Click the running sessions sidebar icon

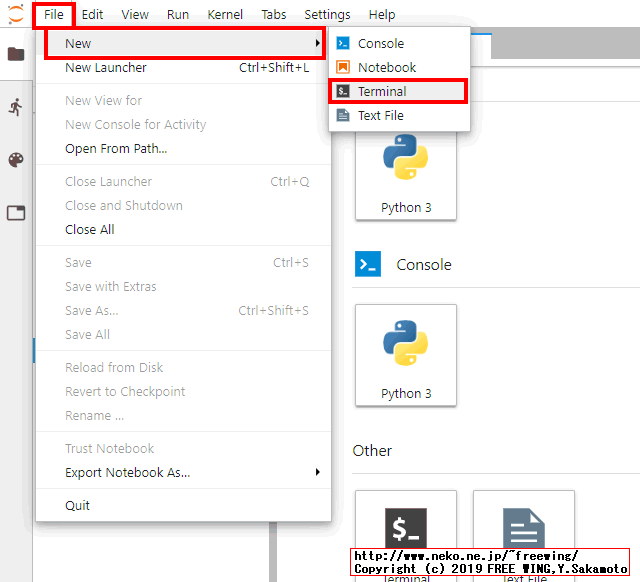[x=16, y=107]
